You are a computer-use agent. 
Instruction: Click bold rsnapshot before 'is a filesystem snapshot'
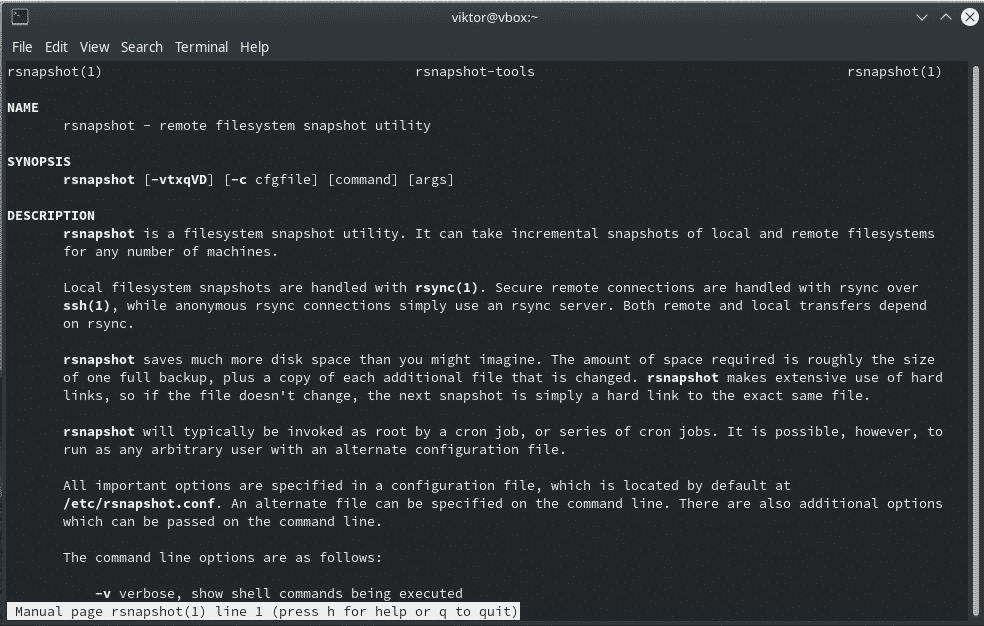99,233
